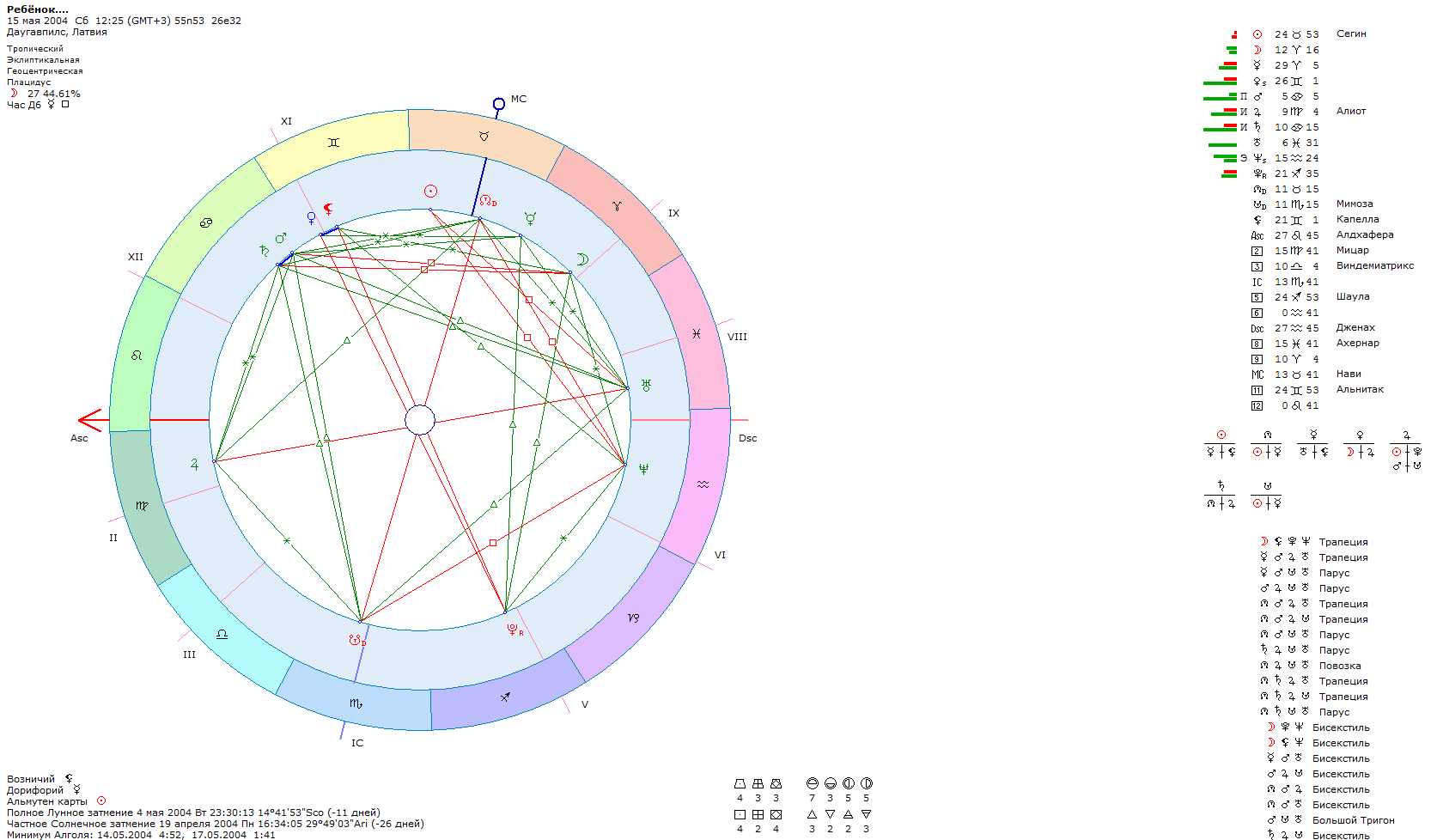This screenshot has height=840, width=1443.
Task: Click the South Node glyph near the IC
Action: point(357,641)
